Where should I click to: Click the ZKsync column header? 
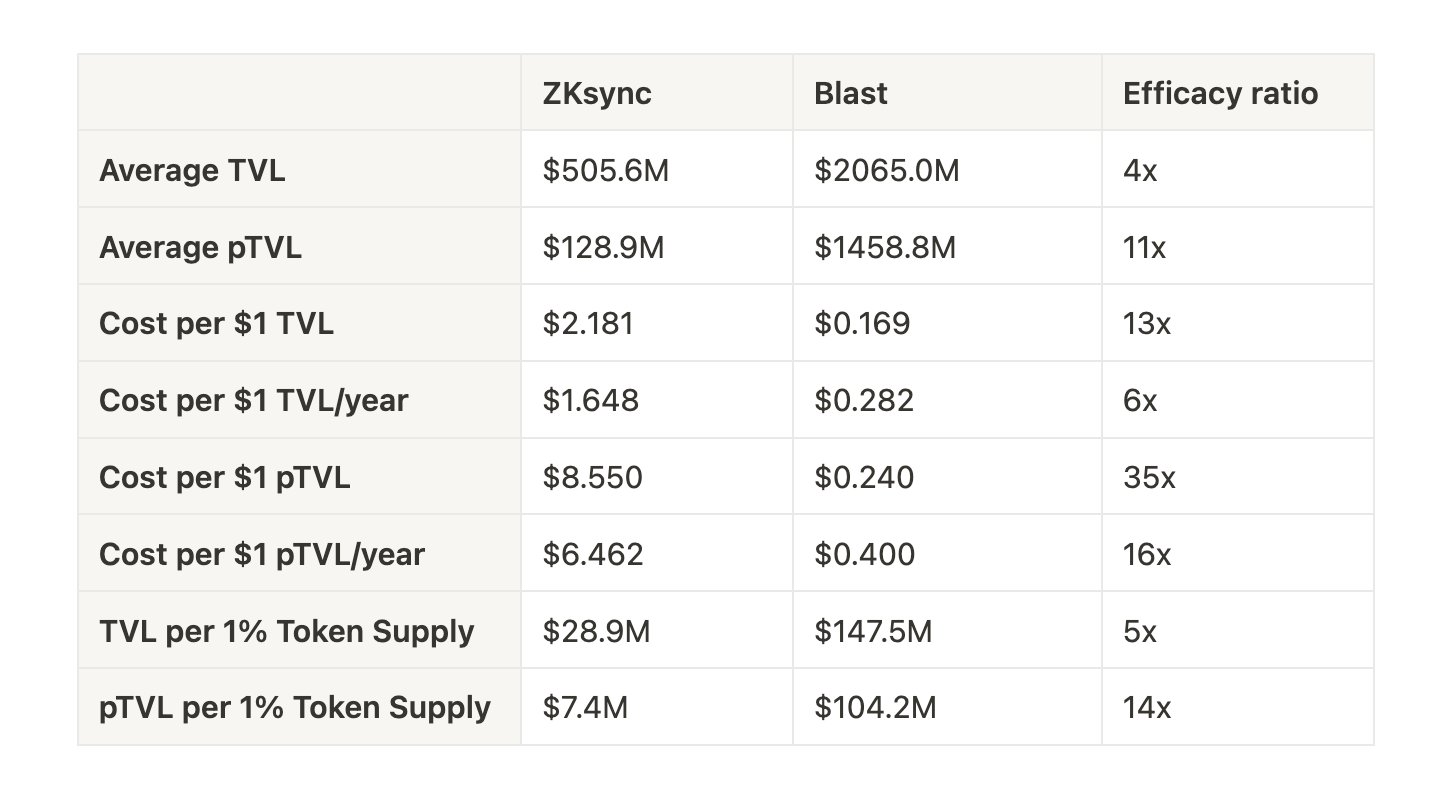pyautogui.click(x=597, y=93)
